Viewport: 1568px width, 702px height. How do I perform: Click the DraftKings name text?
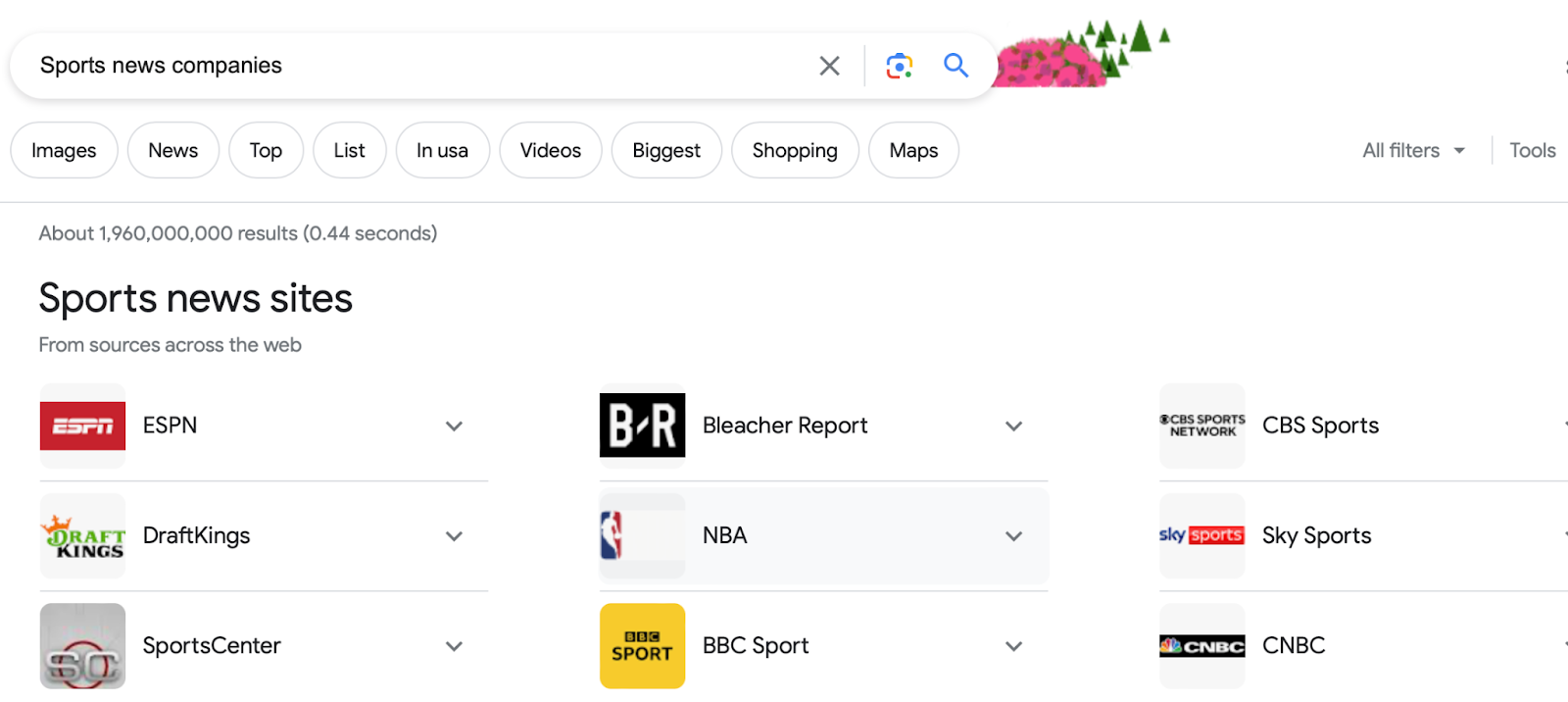196,535
